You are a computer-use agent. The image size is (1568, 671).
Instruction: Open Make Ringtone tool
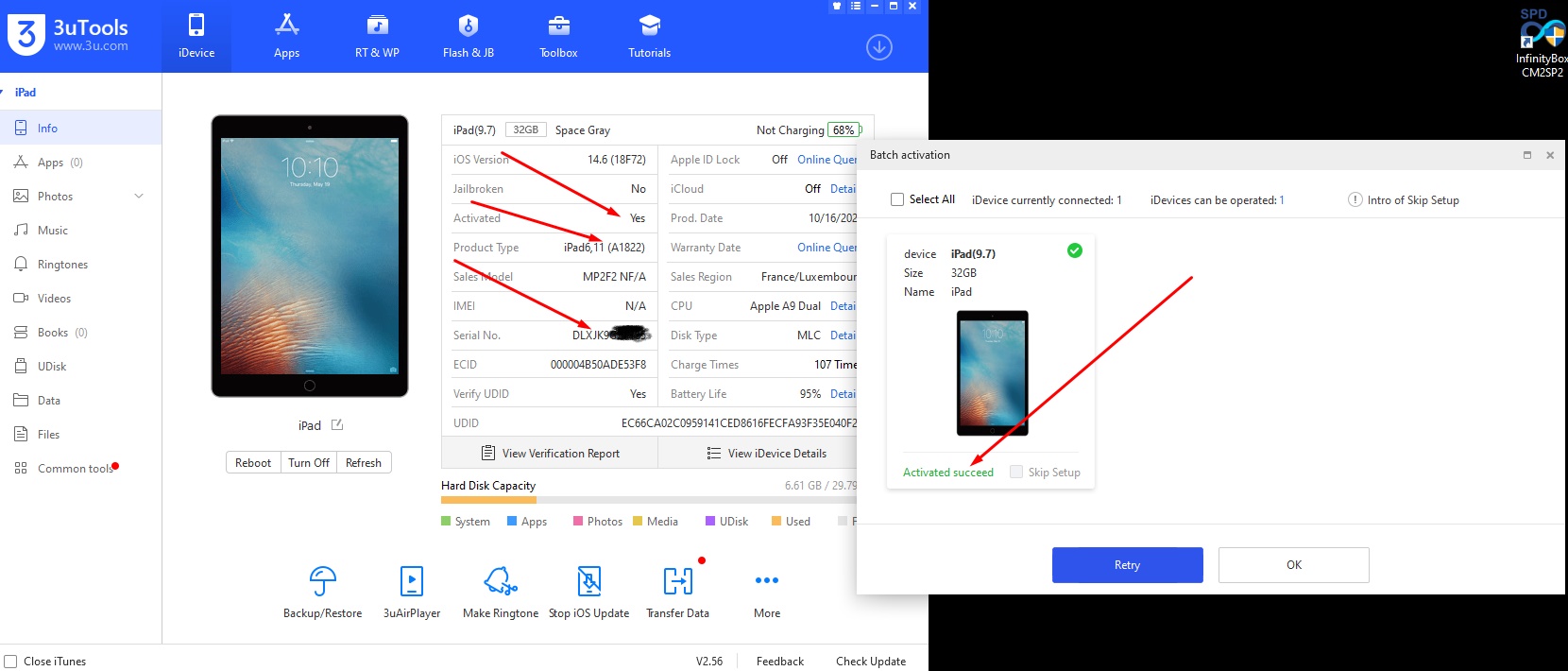coord(501,593)
